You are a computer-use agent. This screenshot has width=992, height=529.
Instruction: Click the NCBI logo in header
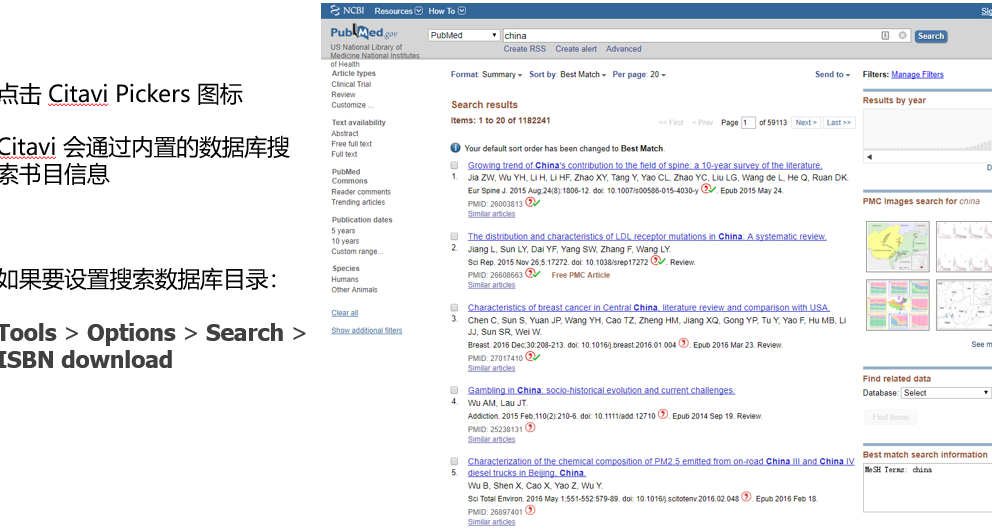(347, 11)
